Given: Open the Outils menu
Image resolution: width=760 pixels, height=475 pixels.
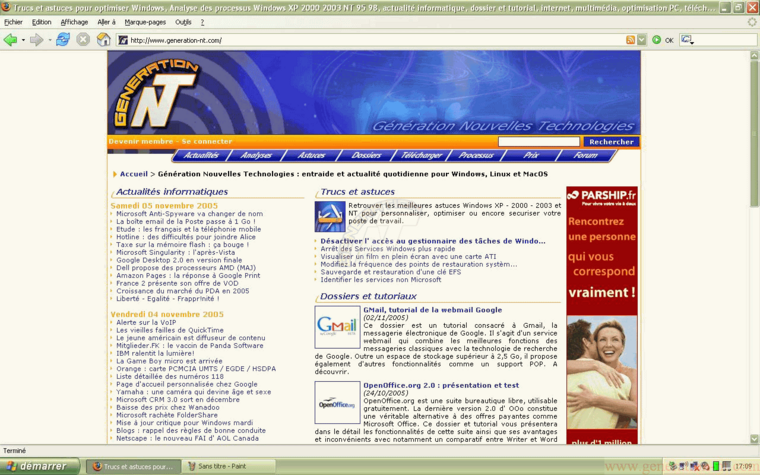Looking at the screenshot, I should (183, 22).
